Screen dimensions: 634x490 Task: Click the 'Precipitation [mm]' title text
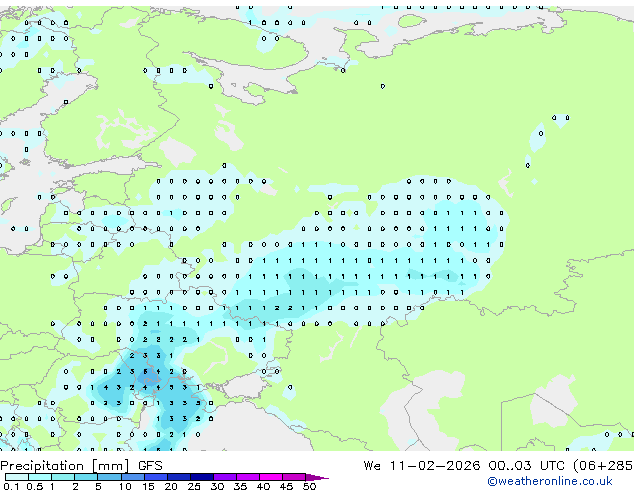(x=65, y=466)
